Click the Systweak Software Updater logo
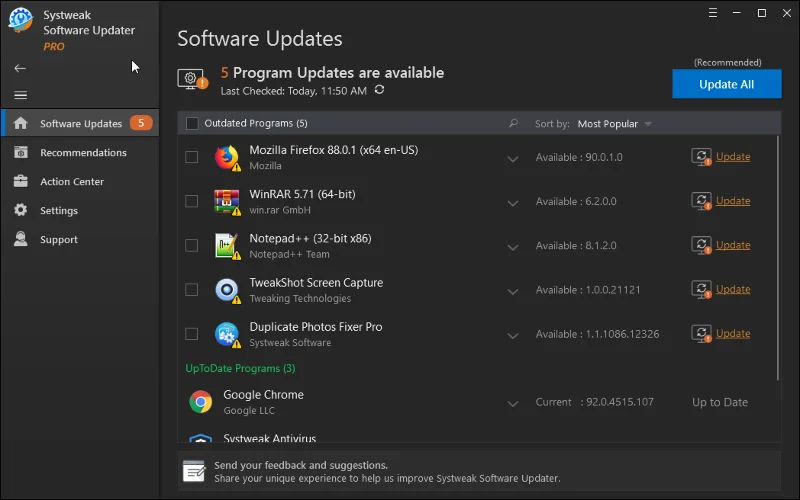 pos(21,20)
